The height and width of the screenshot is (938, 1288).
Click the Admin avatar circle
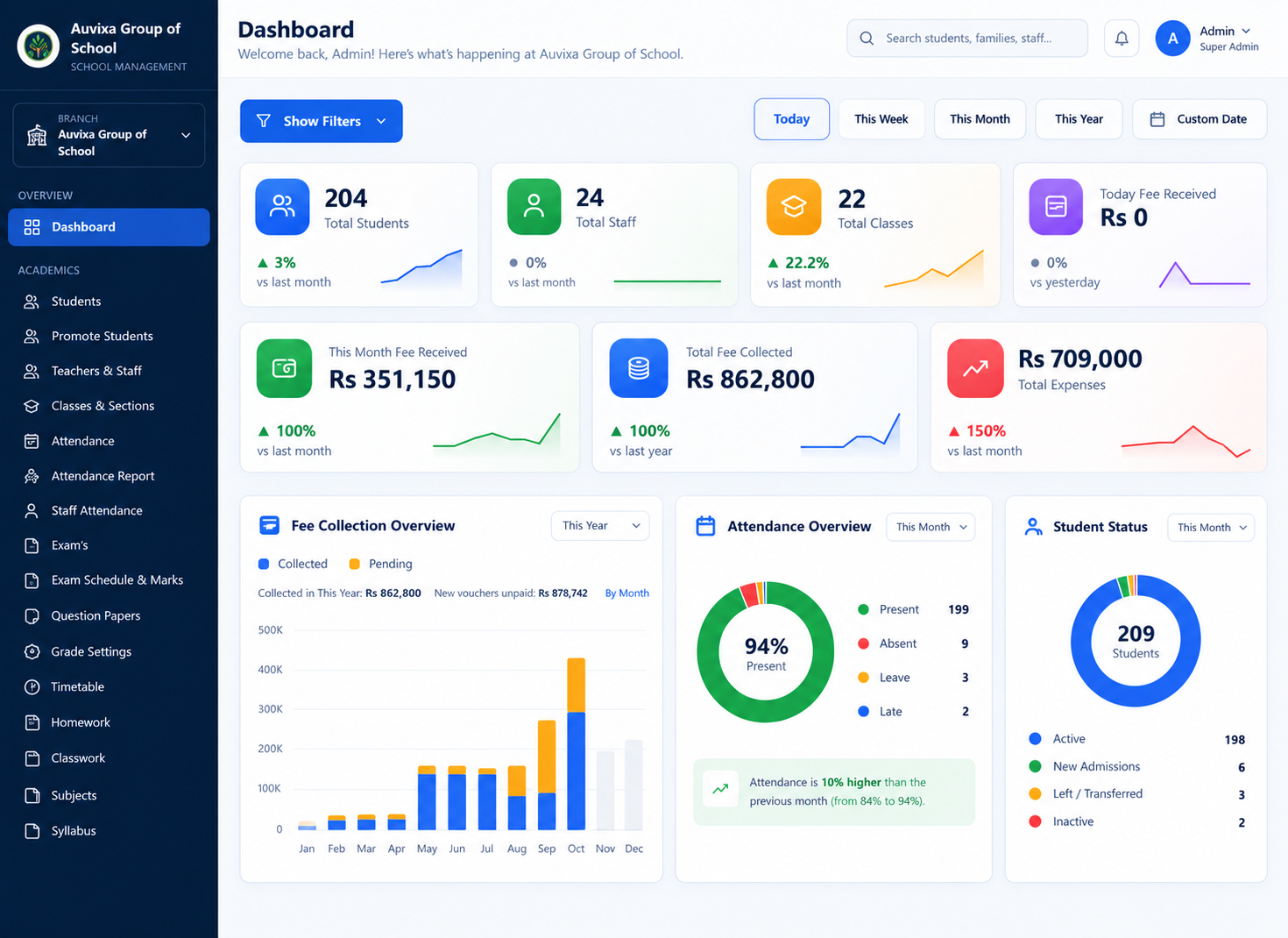click(x=1172, y=39)
